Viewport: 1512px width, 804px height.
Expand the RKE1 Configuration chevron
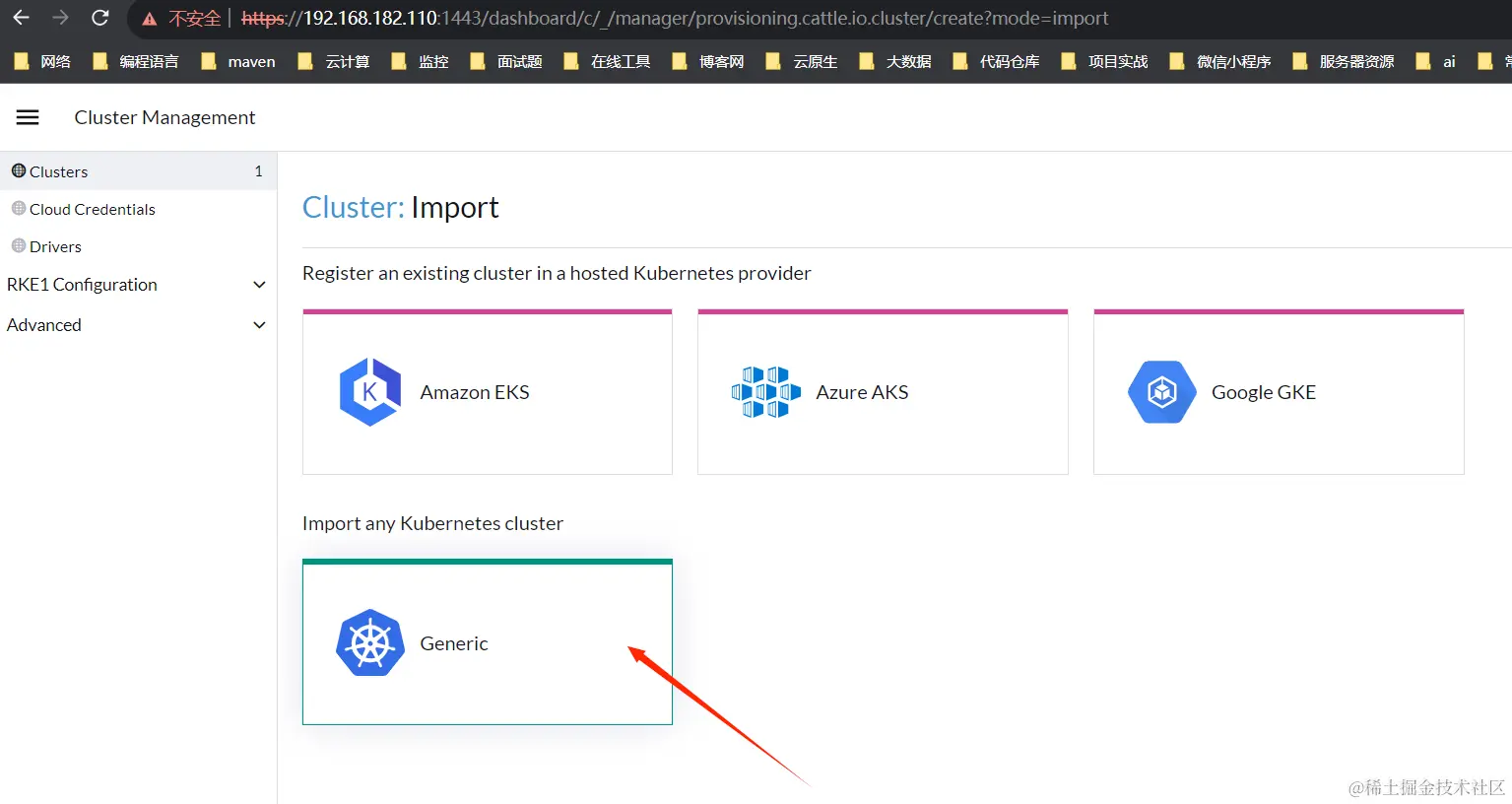(x=260, y=285)
